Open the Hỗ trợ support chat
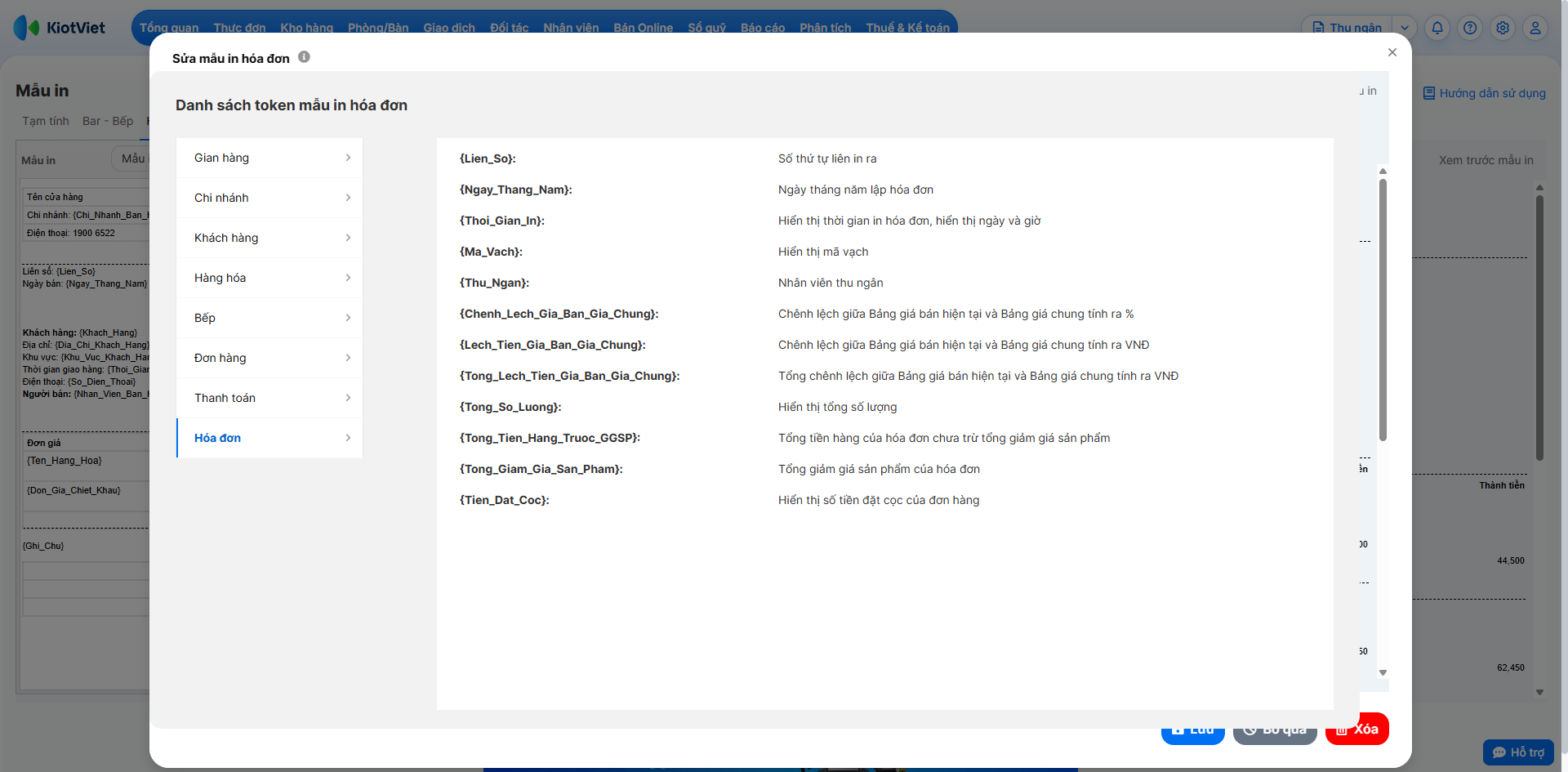1568x772 pixels. pos(1518,752)
